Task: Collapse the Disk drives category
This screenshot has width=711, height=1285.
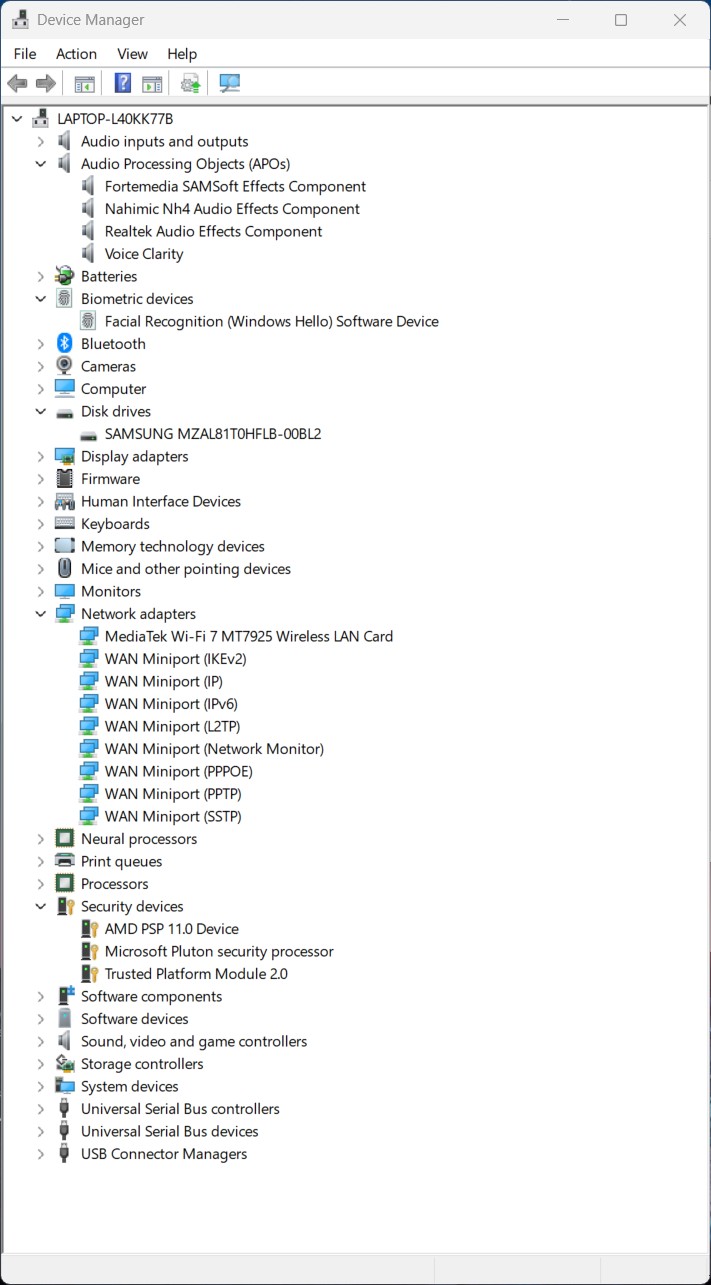Action: coord(41,412)
